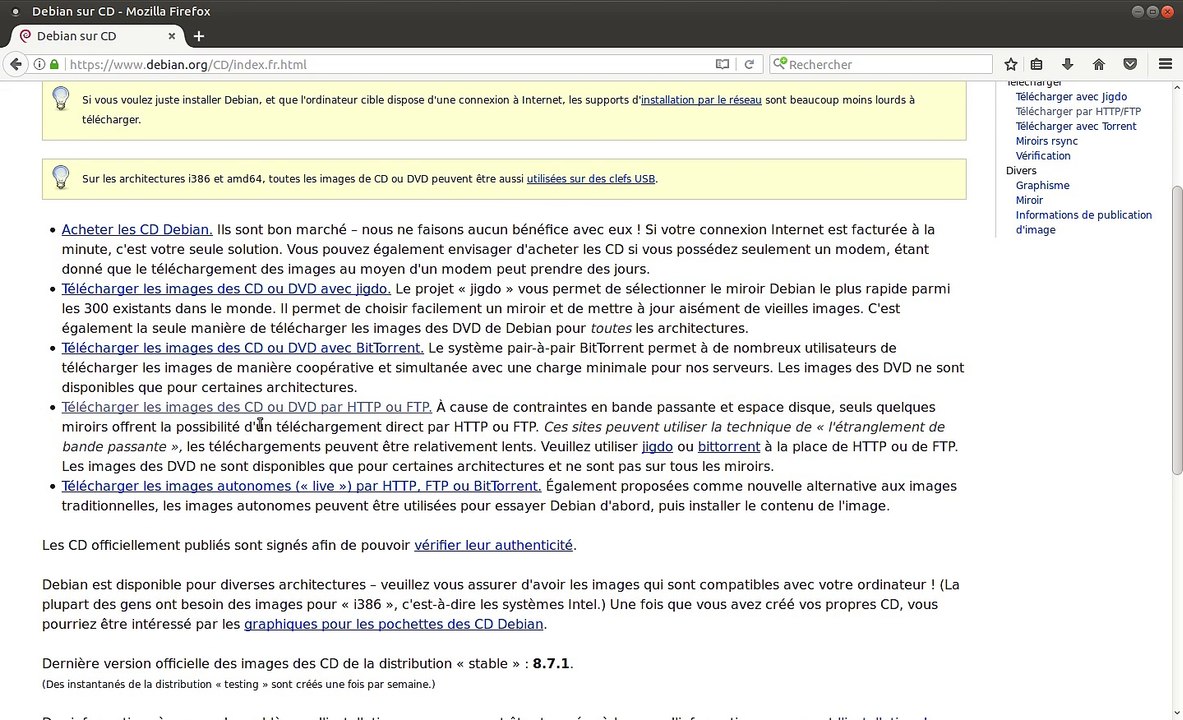Click the stable version number 8.7.1
The height and width of the screenshot is (720, 1183).
(551, 663)
